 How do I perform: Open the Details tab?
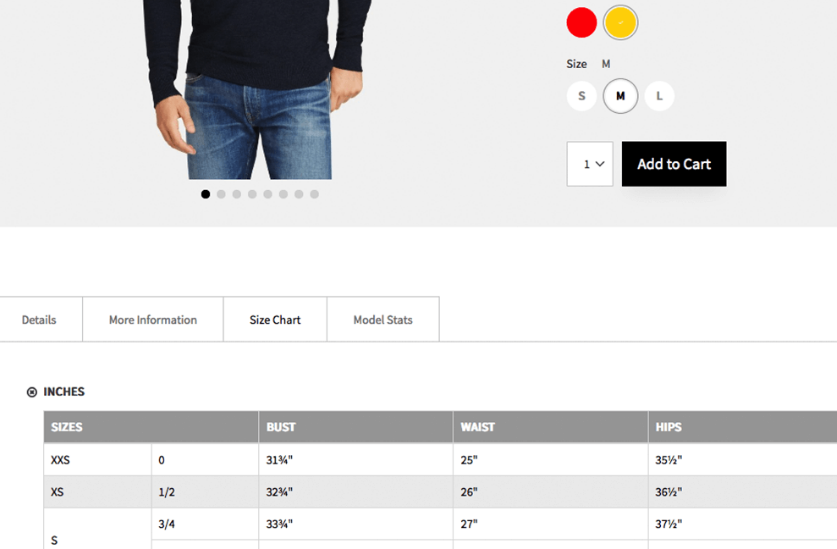pyautogui.click(x=39, y=320)
